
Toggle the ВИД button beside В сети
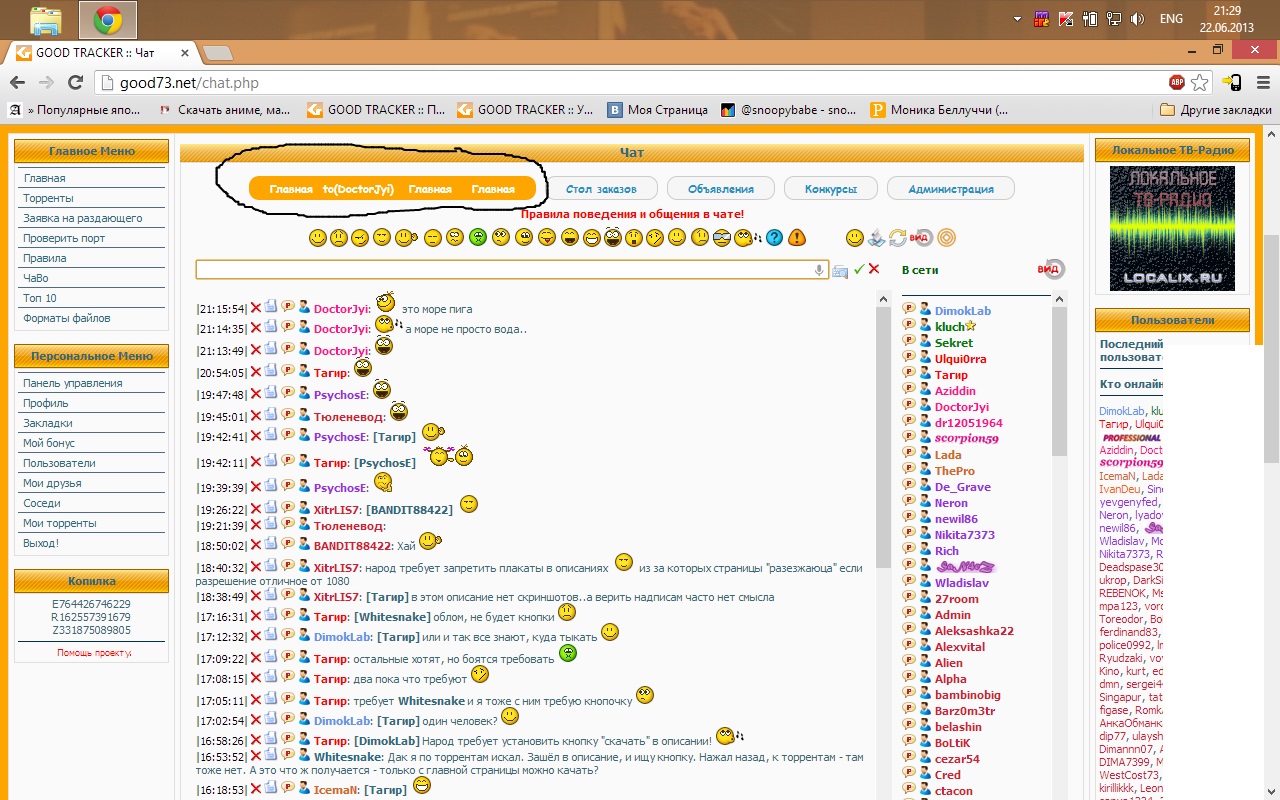tap(1051, 269)
